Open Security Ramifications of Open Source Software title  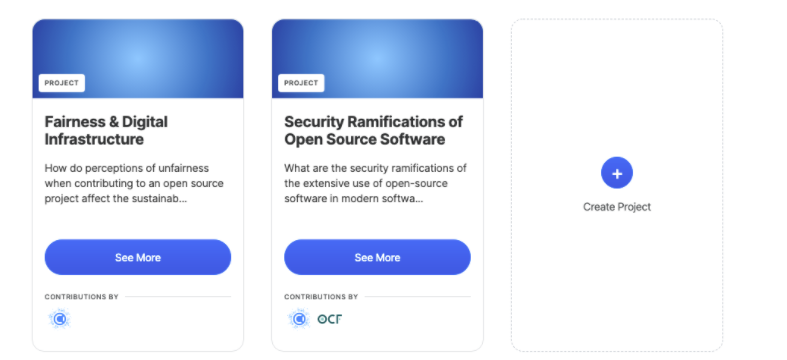click(373, 130)
